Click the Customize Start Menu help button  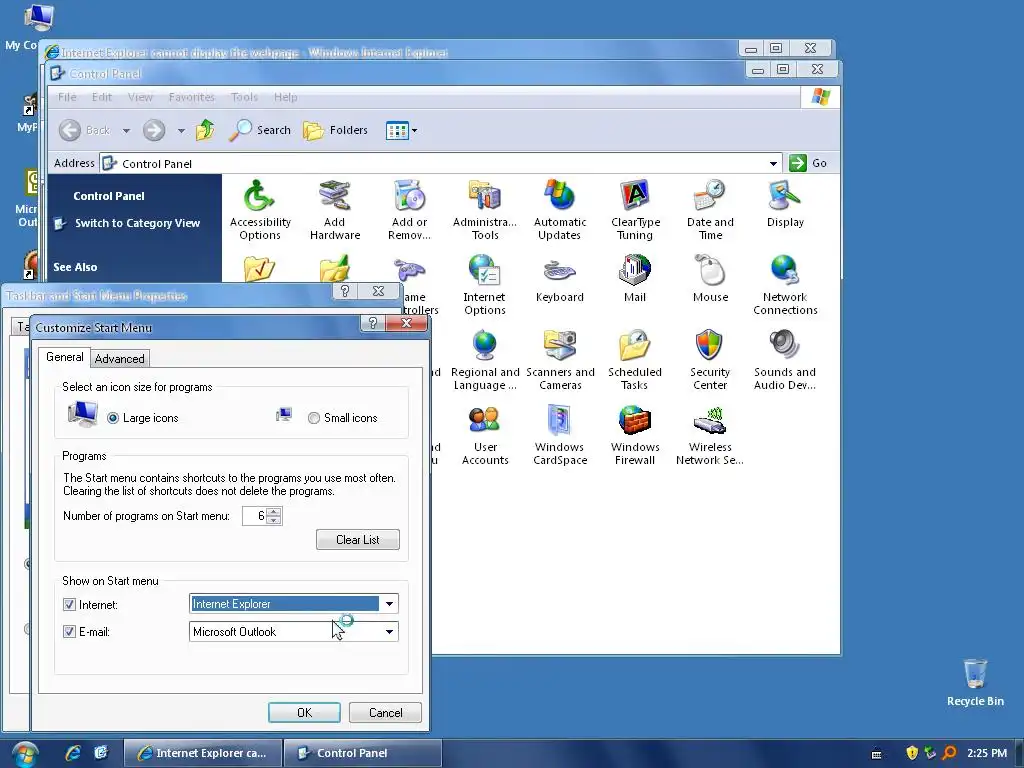pos(372,323)
